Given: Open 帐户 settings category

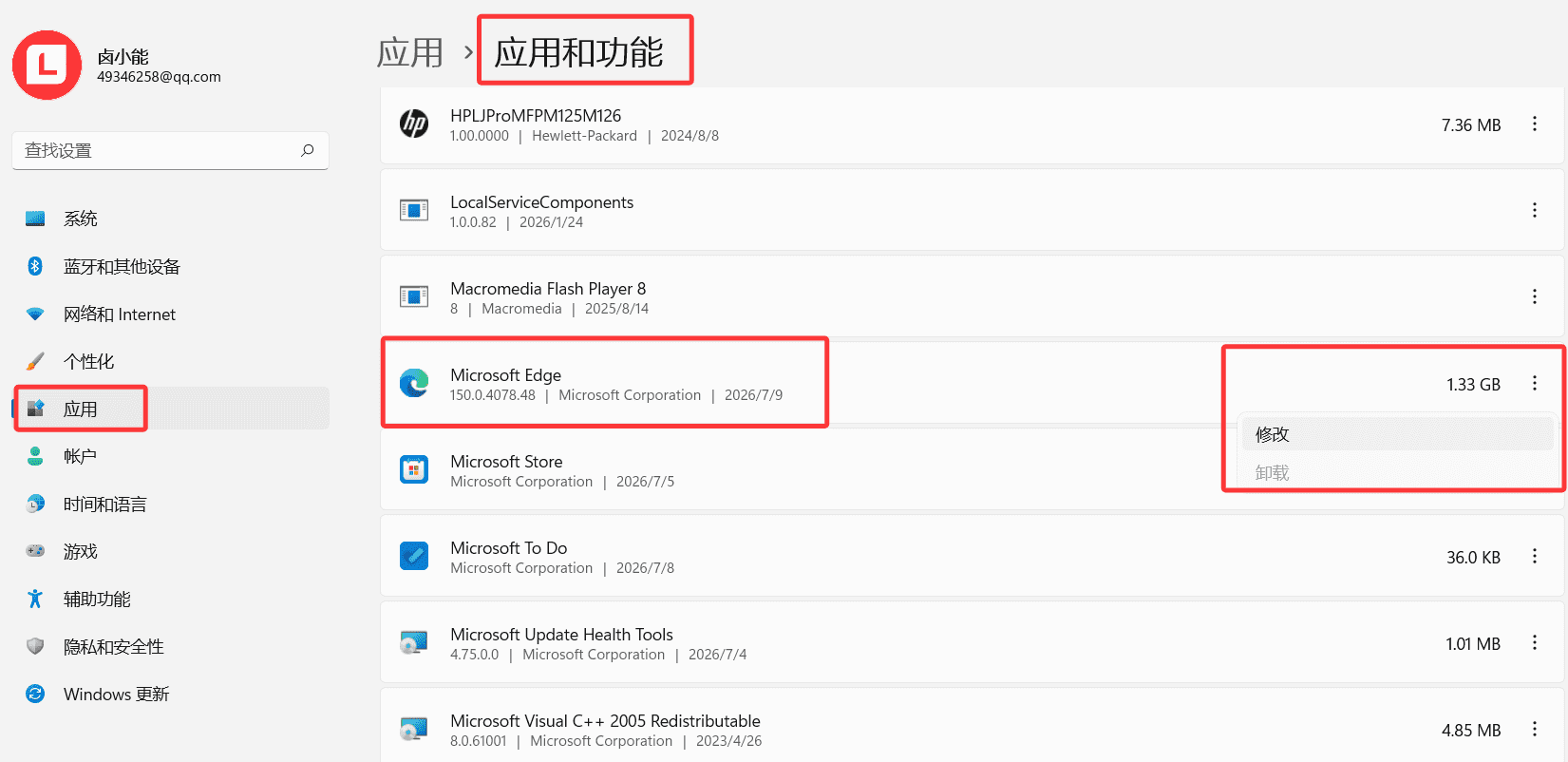Looking at the screenshot, I should [x=171, y=456].
